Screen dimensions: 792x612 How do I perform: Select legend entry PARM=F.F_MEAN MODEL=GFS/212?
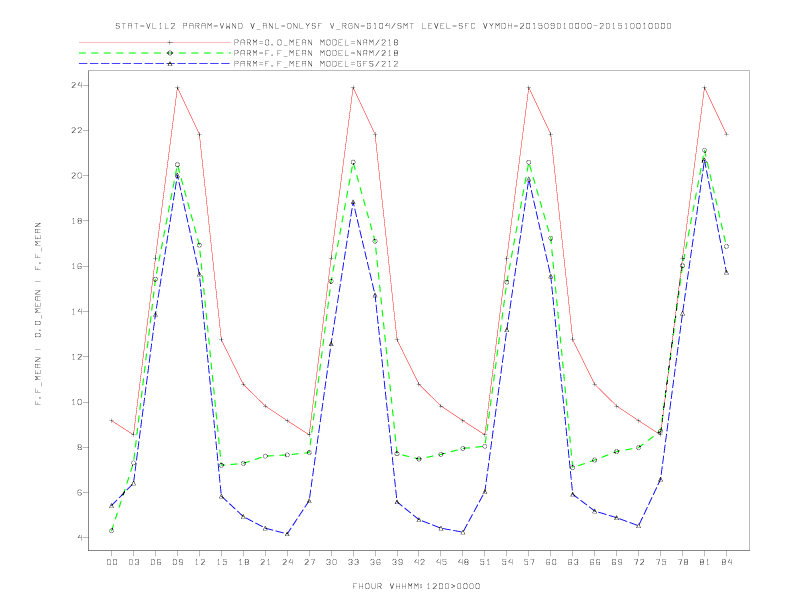tap(316, 64)
